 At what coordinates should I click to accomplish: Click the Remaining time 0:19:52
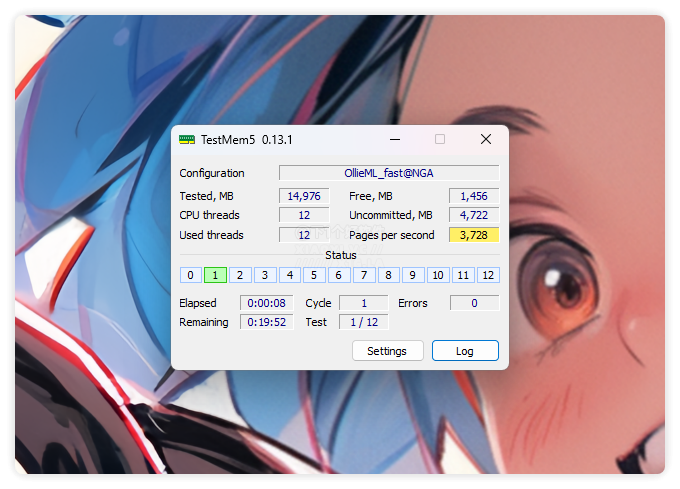(267, 322)
